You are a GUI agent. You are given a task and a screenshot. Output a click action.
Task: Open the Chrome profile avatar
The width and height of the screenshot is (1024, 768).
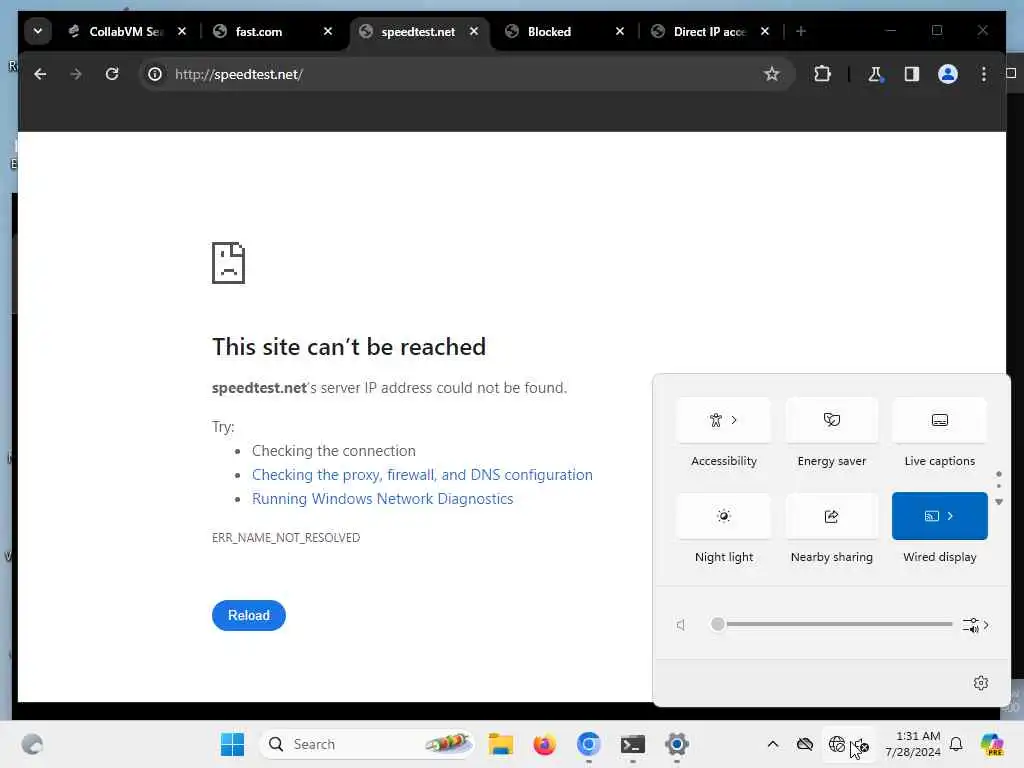pyautogui.click(x=948, y=74)
